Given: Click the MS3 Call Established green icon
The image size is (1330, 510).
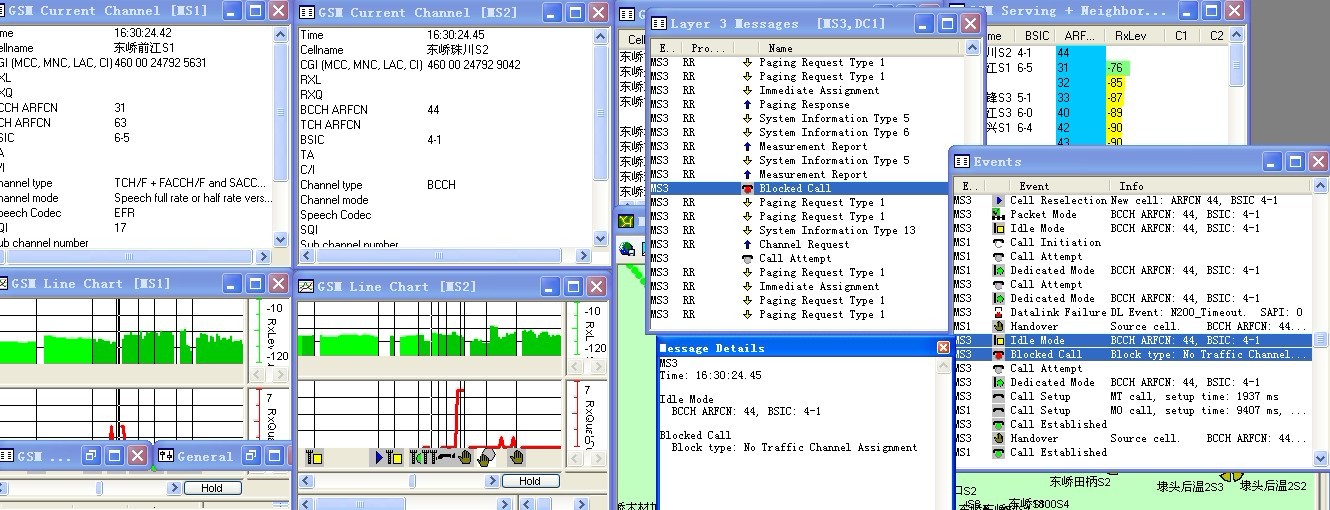Looking at the screenshot, I should [x=998, y=424].
